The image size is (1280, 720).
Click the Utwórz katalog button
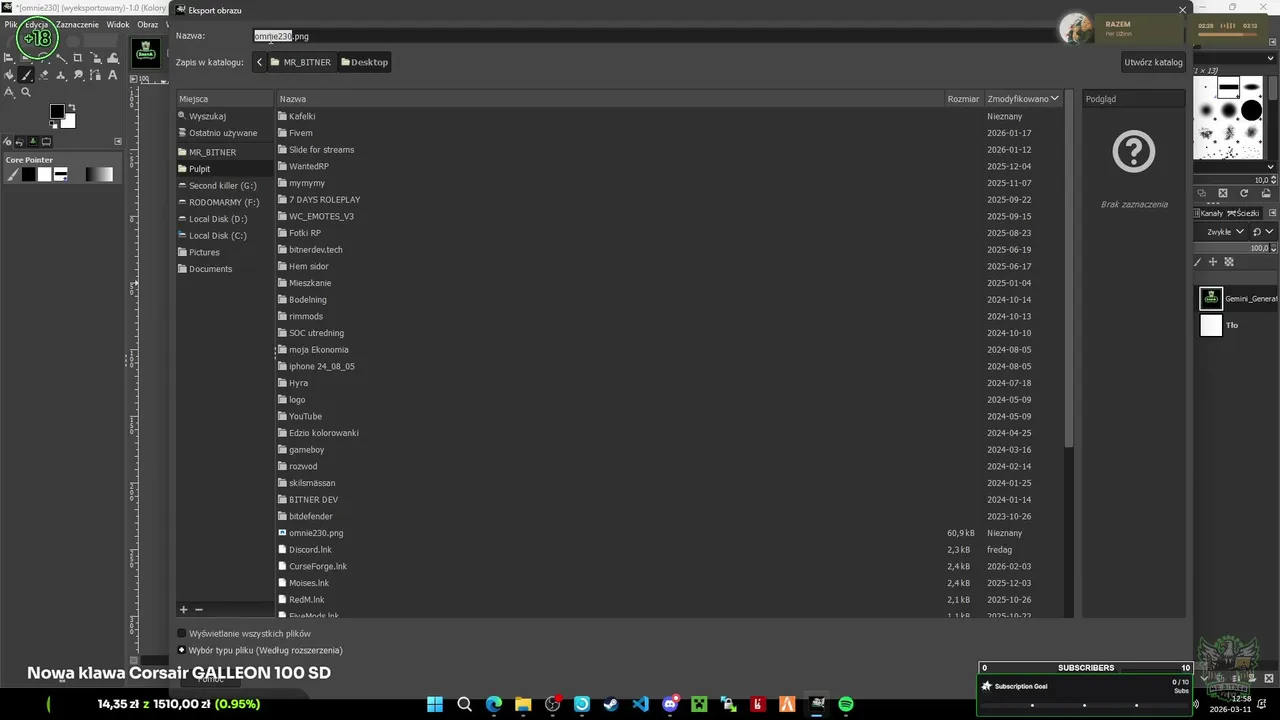tap(1153, 62)
